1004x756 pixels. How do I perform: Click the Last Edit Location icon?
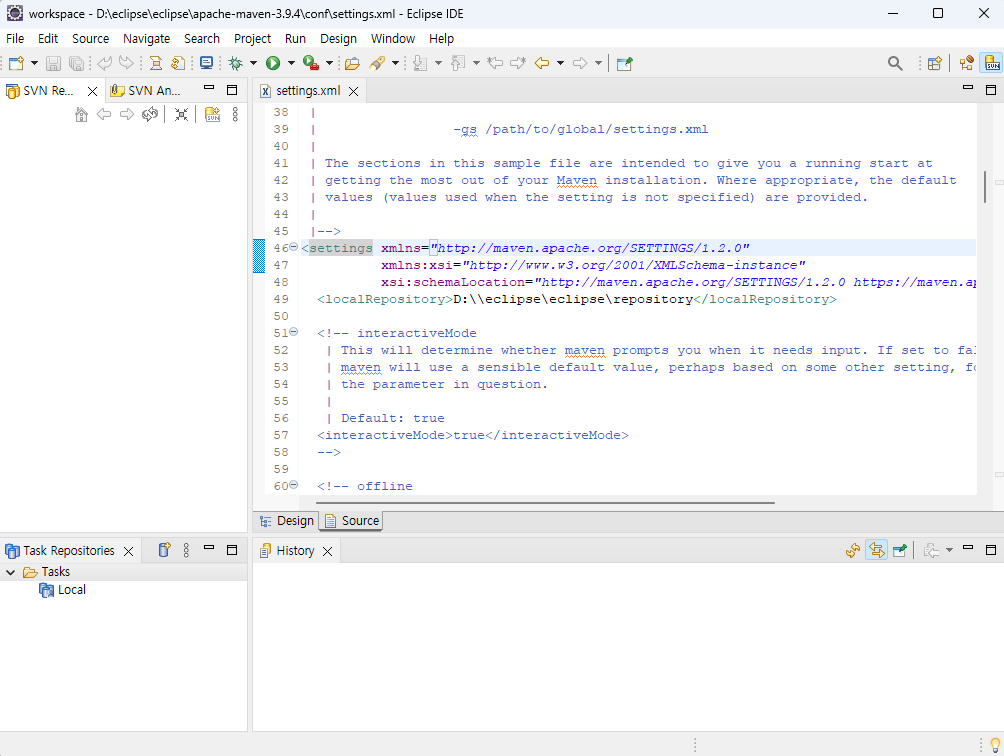(x=495, y=63)
